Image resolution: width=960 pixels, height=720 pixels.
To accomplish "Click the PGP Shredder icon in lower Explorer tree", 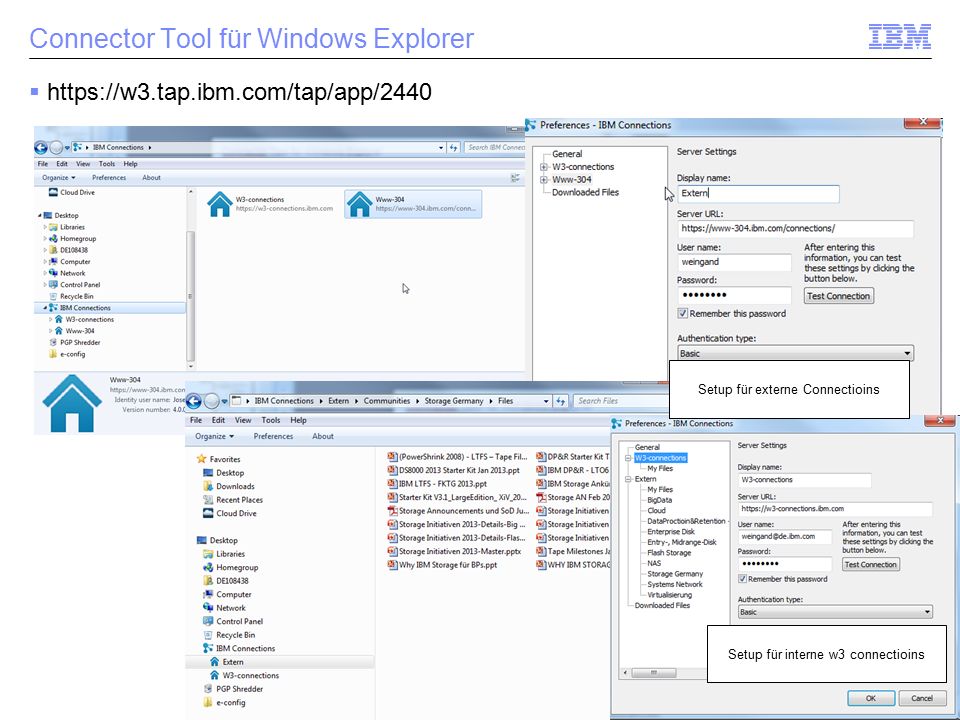I will point(208,689).
